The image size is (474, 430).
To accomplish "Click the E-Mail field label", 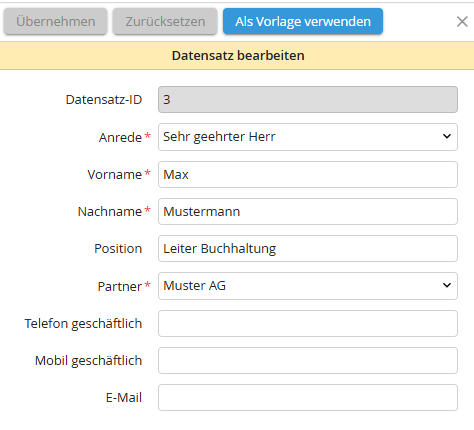I will point(124,397).
